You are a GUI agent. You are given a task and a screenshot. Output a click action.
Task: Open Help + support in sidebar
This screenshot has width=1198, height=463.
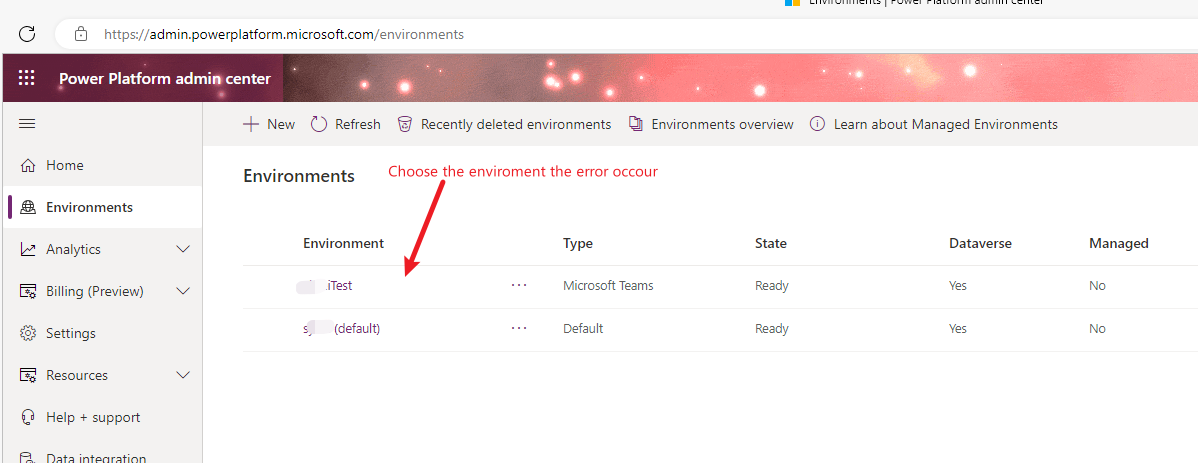(93, 418)
